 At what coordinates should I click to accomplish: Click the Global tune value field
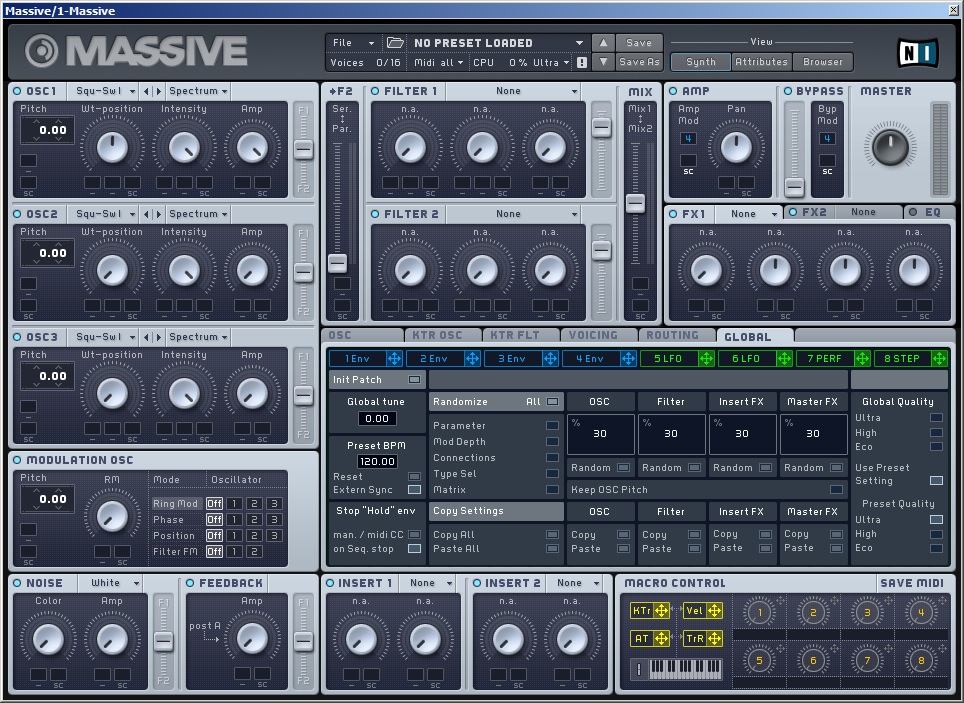point(377,418)
